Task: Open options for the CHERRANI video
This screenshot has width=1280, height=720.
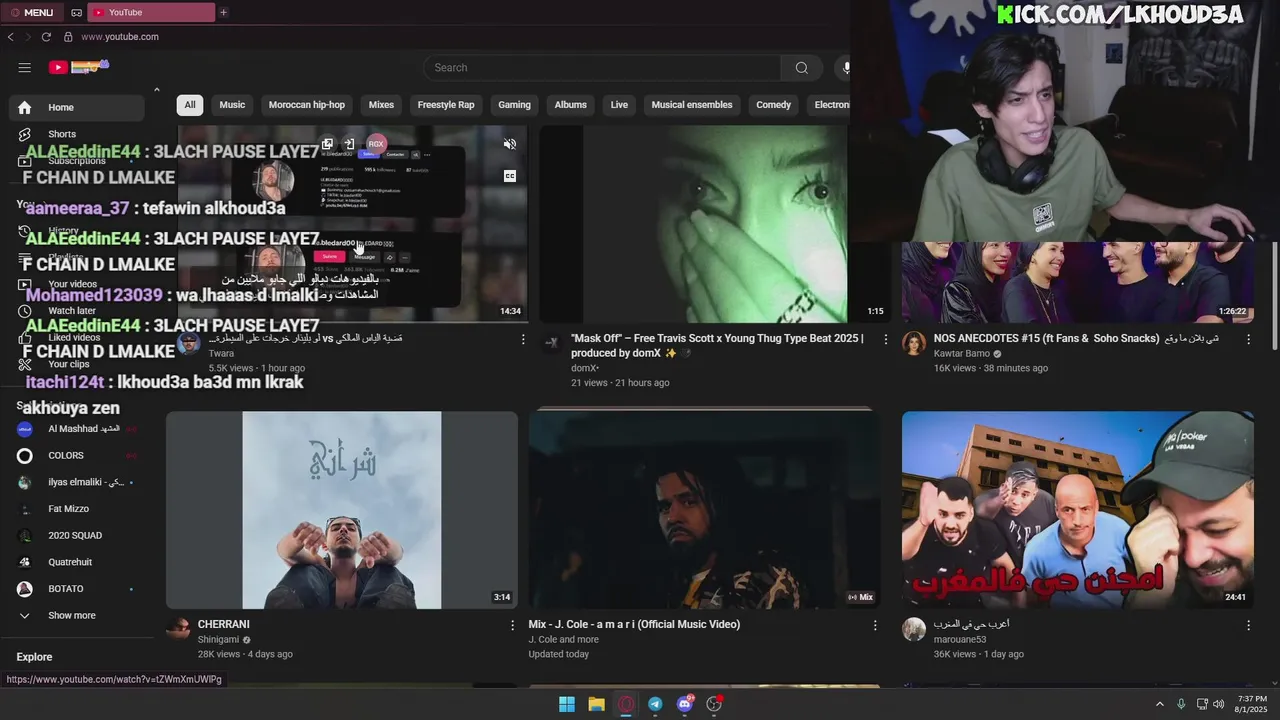Action: [x=512, y=625]
